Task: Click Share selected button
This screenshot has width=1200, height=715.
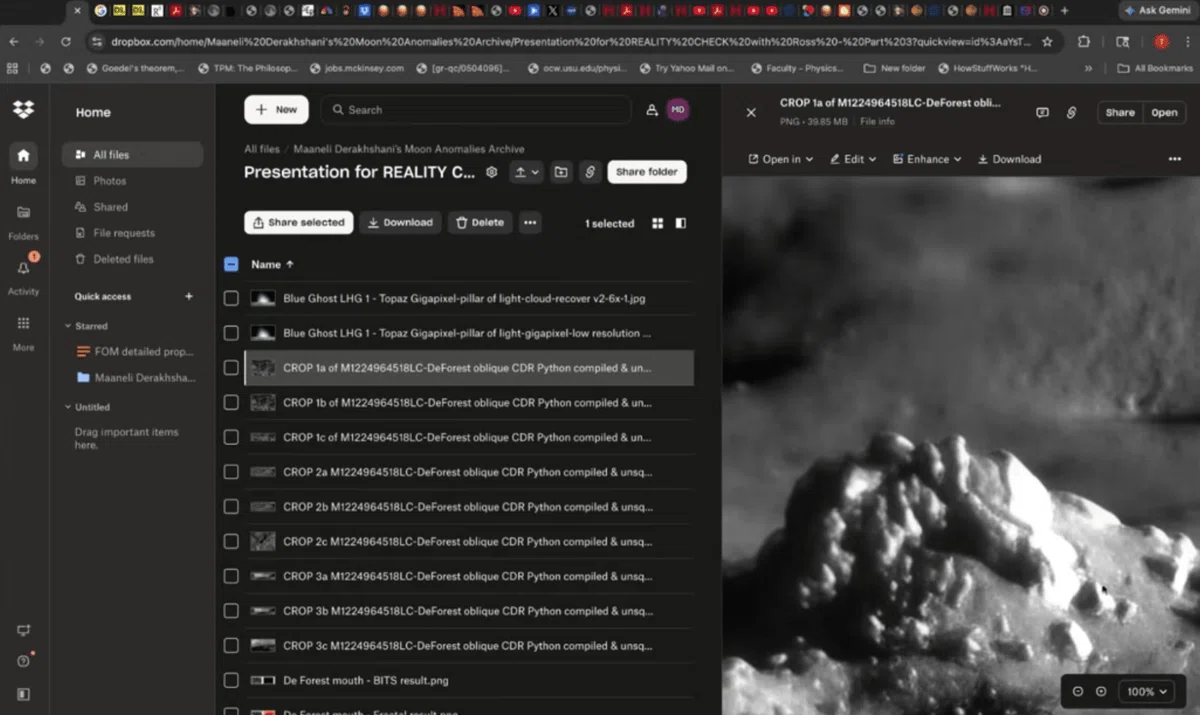Action: point(298,222)
